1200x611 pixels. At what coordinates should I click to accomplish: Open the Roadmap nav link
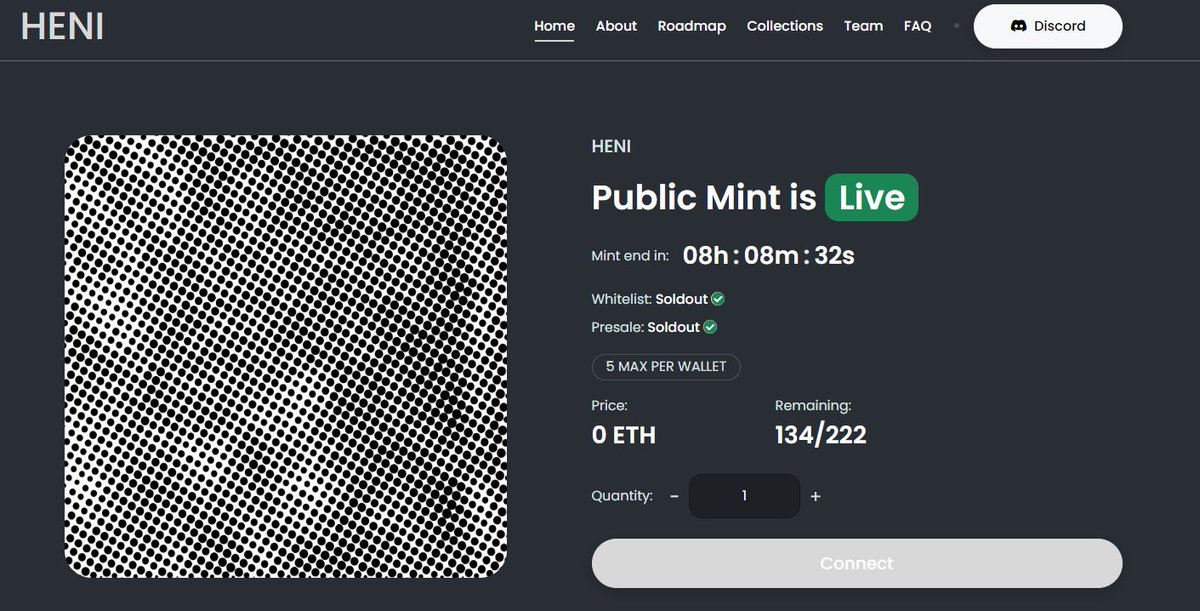692,26
